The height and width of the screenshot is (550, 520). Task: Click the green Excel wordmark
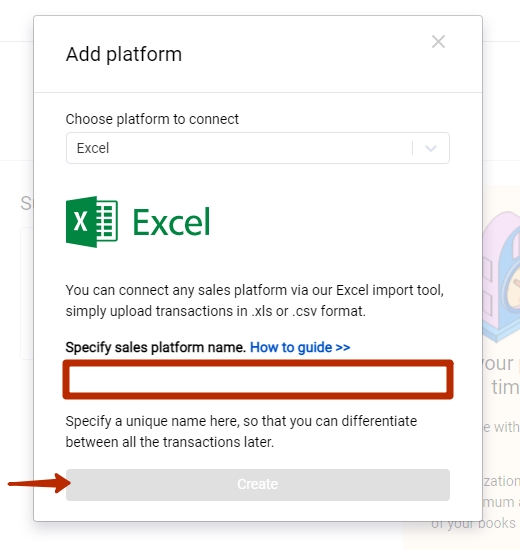tap(172, 222)
